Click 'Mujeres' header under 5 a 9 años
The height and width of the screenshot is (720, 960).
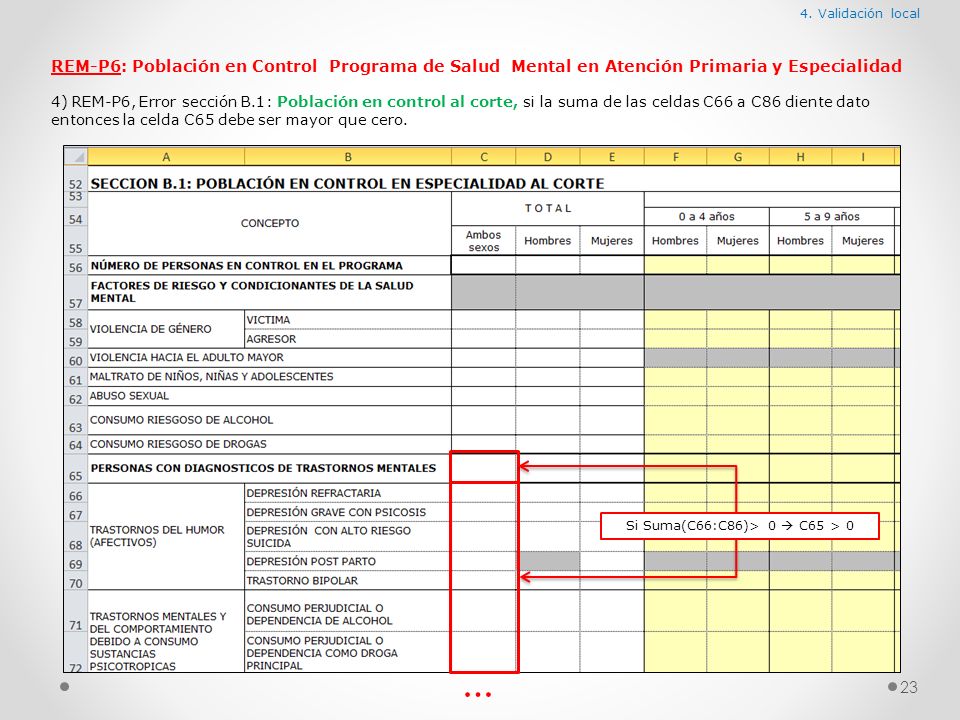pyautogui.click(x=863, y=241)
